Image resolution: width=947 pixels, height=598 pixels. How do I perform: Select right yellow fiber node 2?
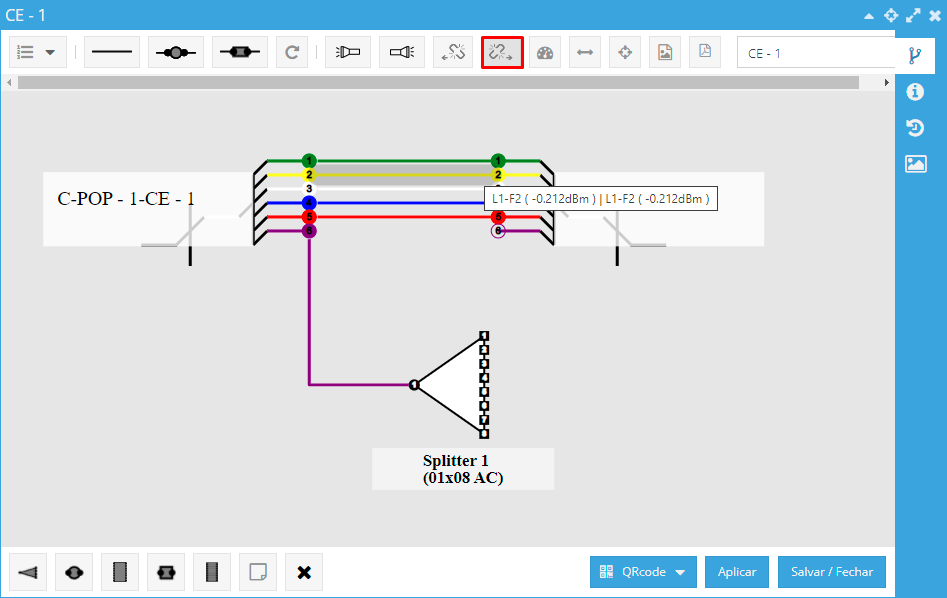click(498, 175)
